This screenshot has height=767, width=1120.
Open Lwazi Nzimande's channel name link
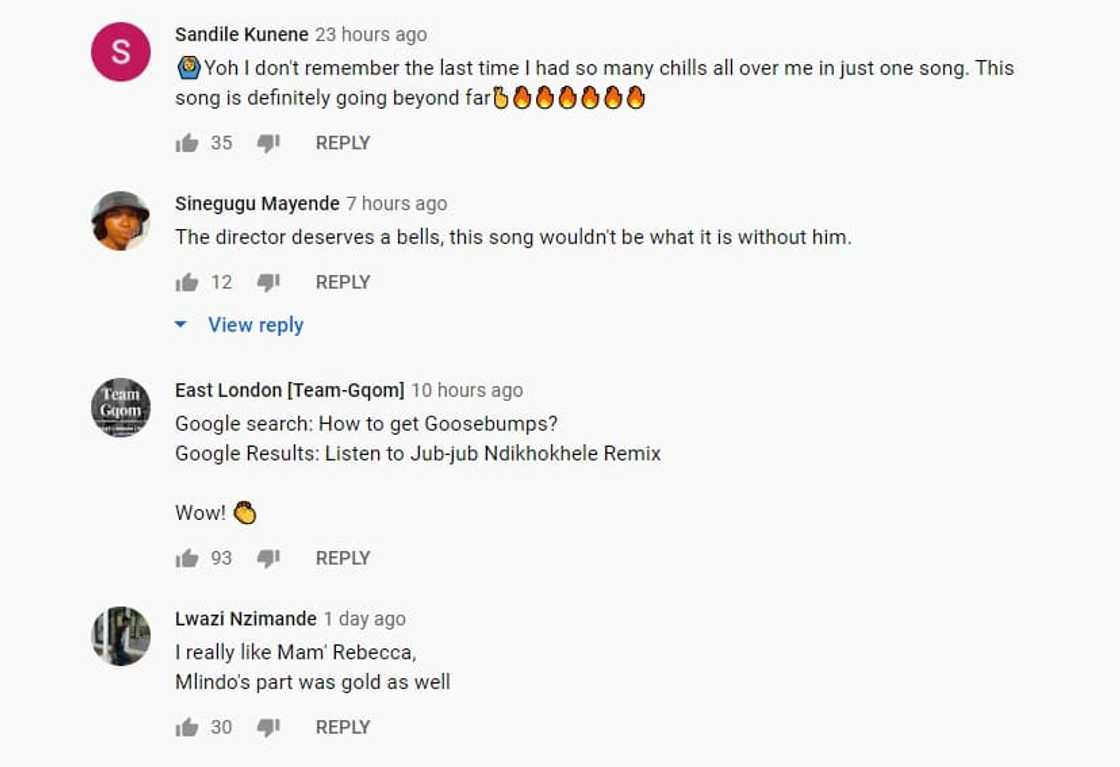click(x=245, y=619)
